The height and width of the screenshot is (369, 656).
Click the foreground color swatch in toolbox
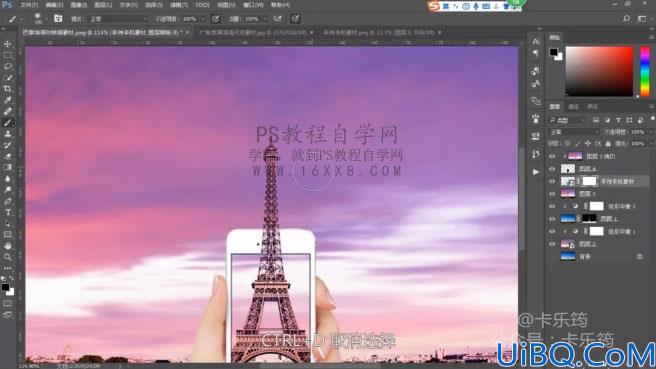(x=5, y=287)
